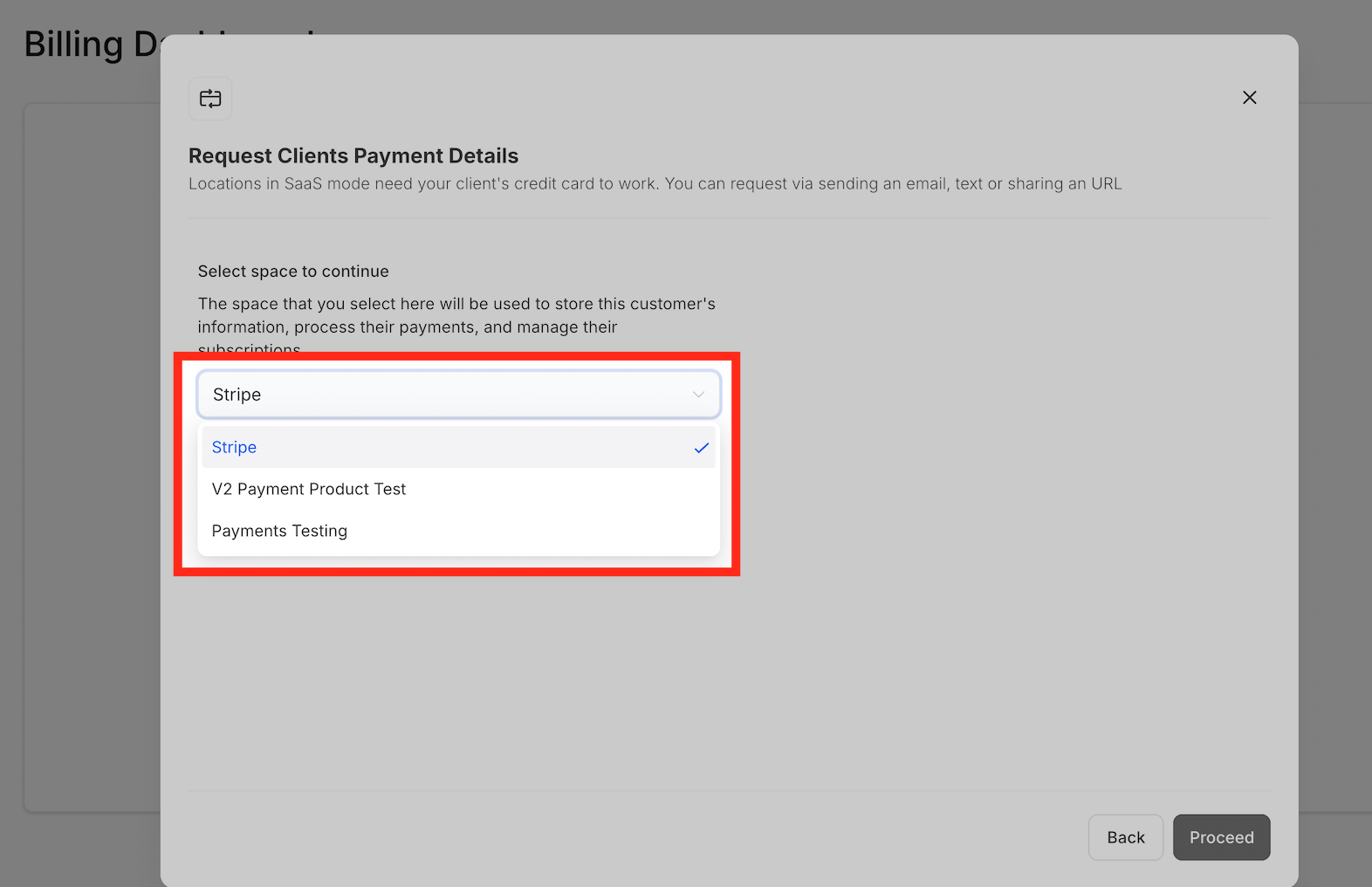
Task: Click the space explanation paragraph above dropdown
Action: click(456, 315)
